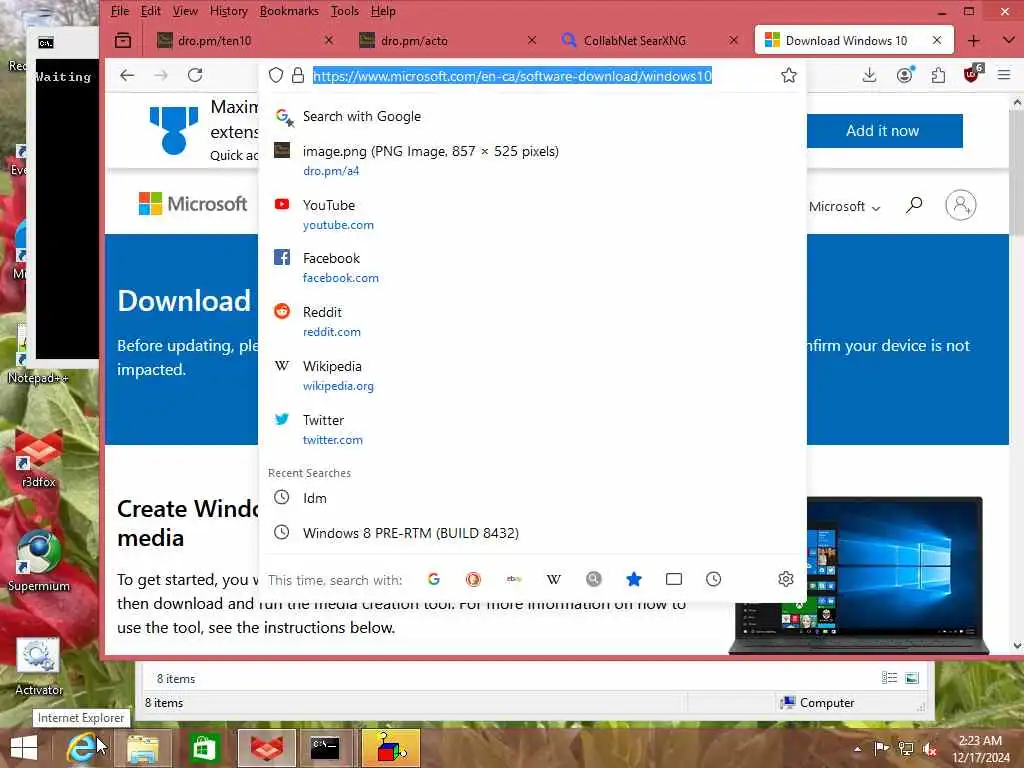Search this time with DuckDuckGo
The height and width of the screenshot is (768, 1024).
click(x=473, y=579)
